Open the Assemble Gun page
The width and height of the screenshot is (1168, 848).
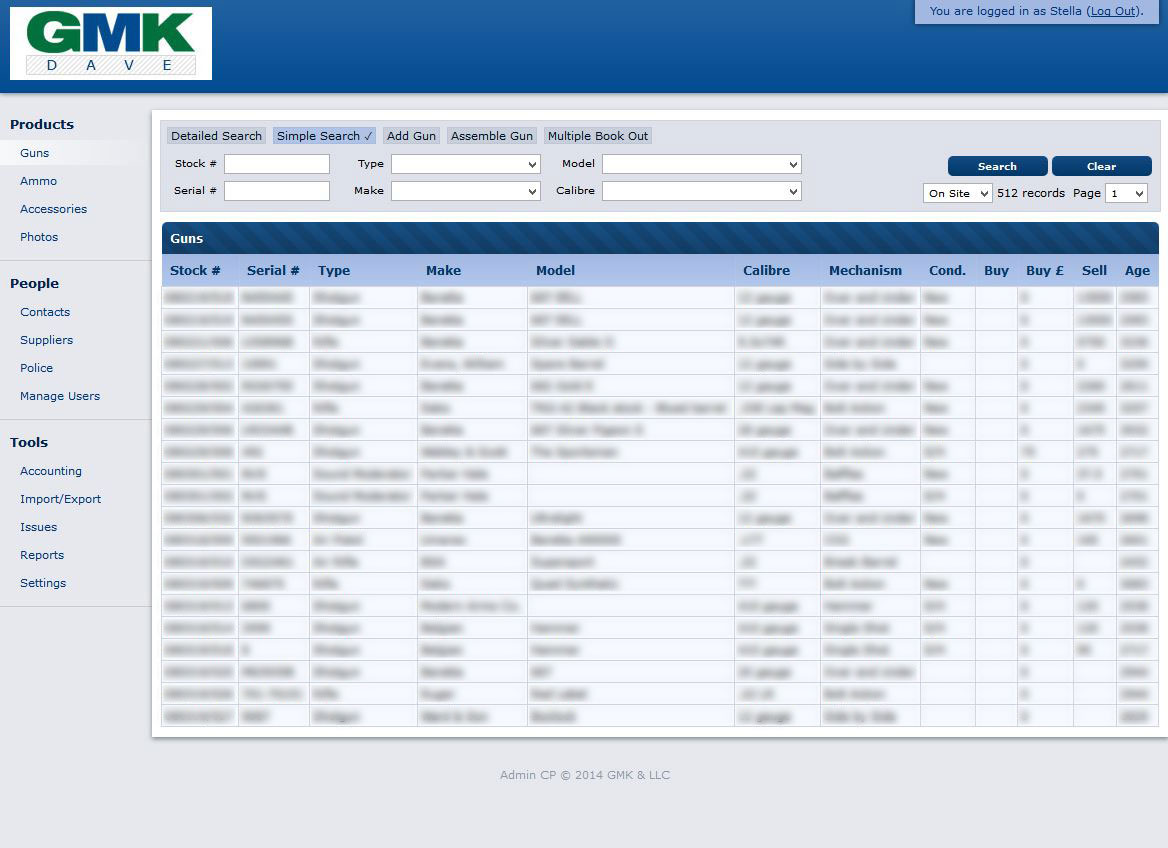click(x=491, y=136)
